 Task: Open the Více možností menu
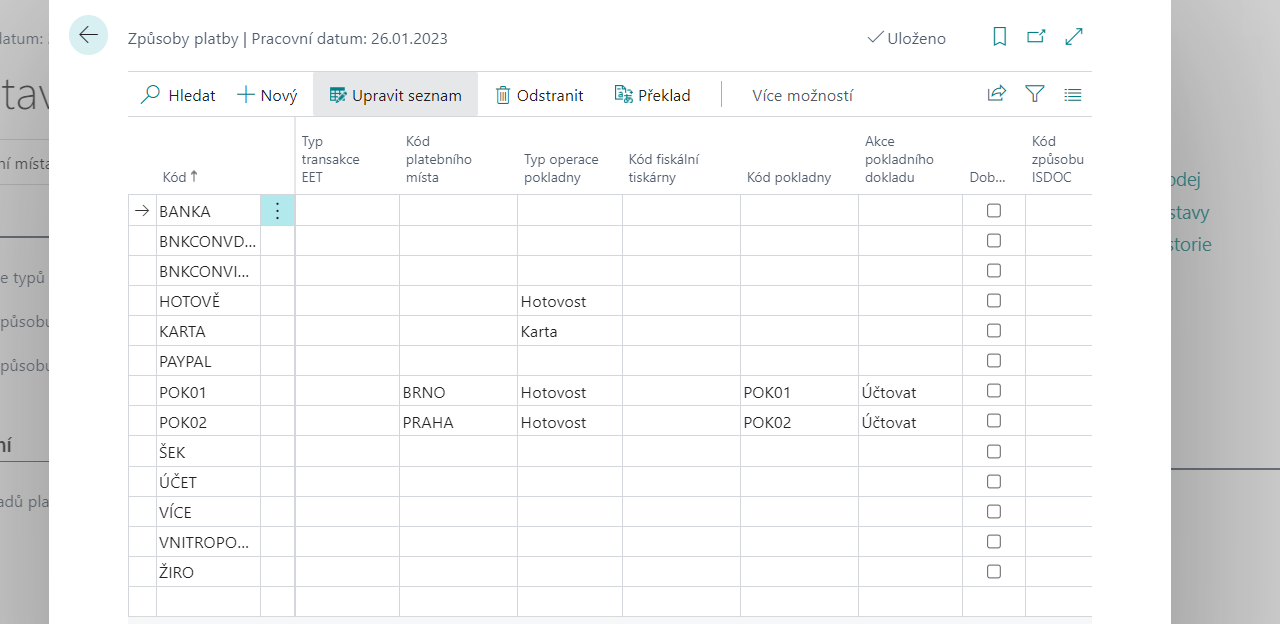[802, 96]
